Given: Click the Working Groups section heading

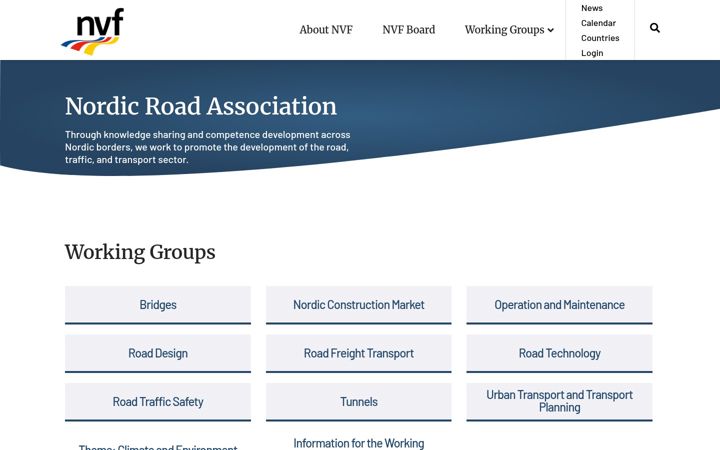Looking at the screenshot, I should tap(140, 253).
